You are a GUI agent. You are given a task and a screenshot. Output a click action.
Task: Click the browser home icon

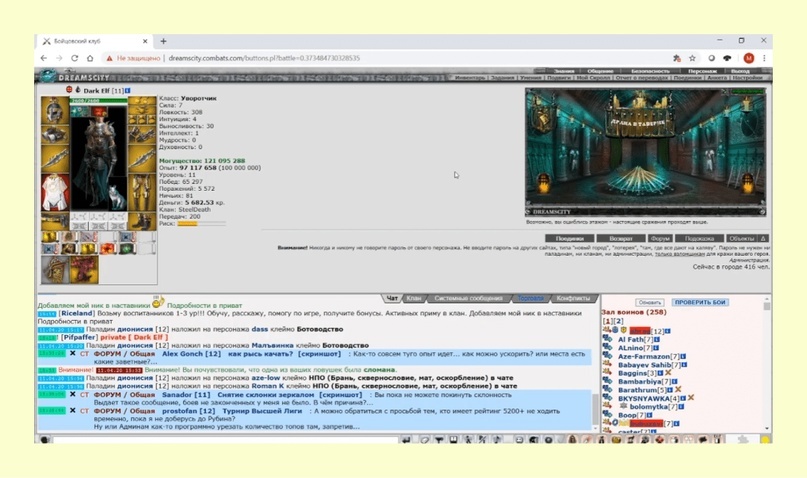pyautogui.click(x=90, y=58)
